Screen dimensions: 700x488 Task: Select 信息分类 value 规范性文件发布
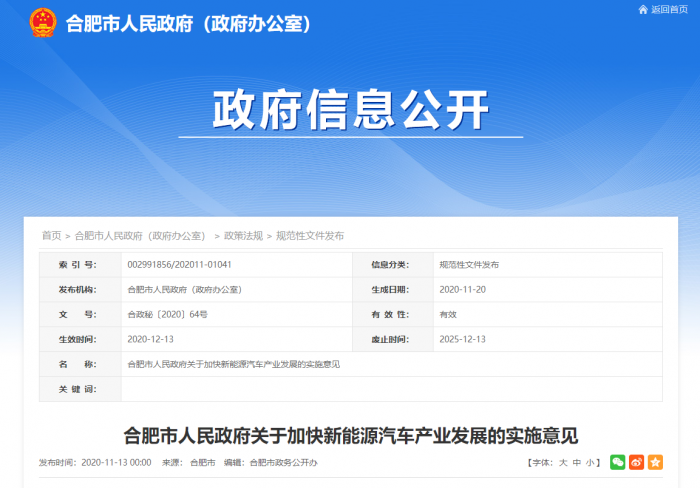point(469,265)
